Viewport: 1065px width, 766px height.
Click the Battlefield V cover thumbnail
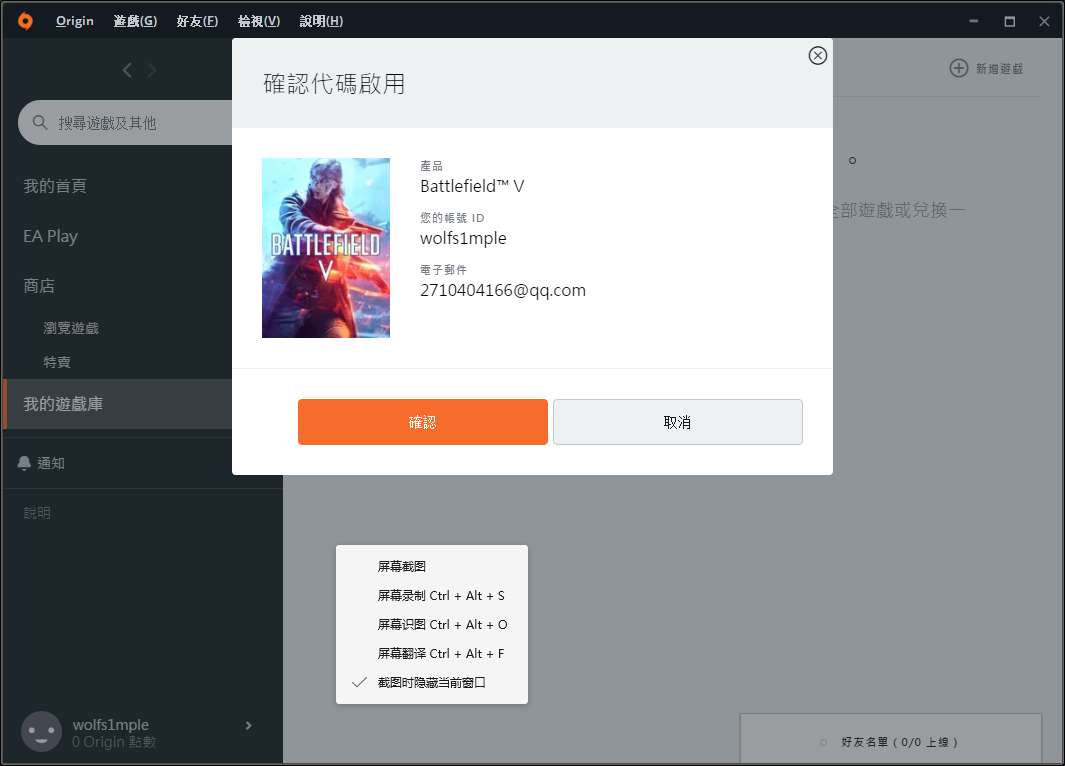pos(326,248)
